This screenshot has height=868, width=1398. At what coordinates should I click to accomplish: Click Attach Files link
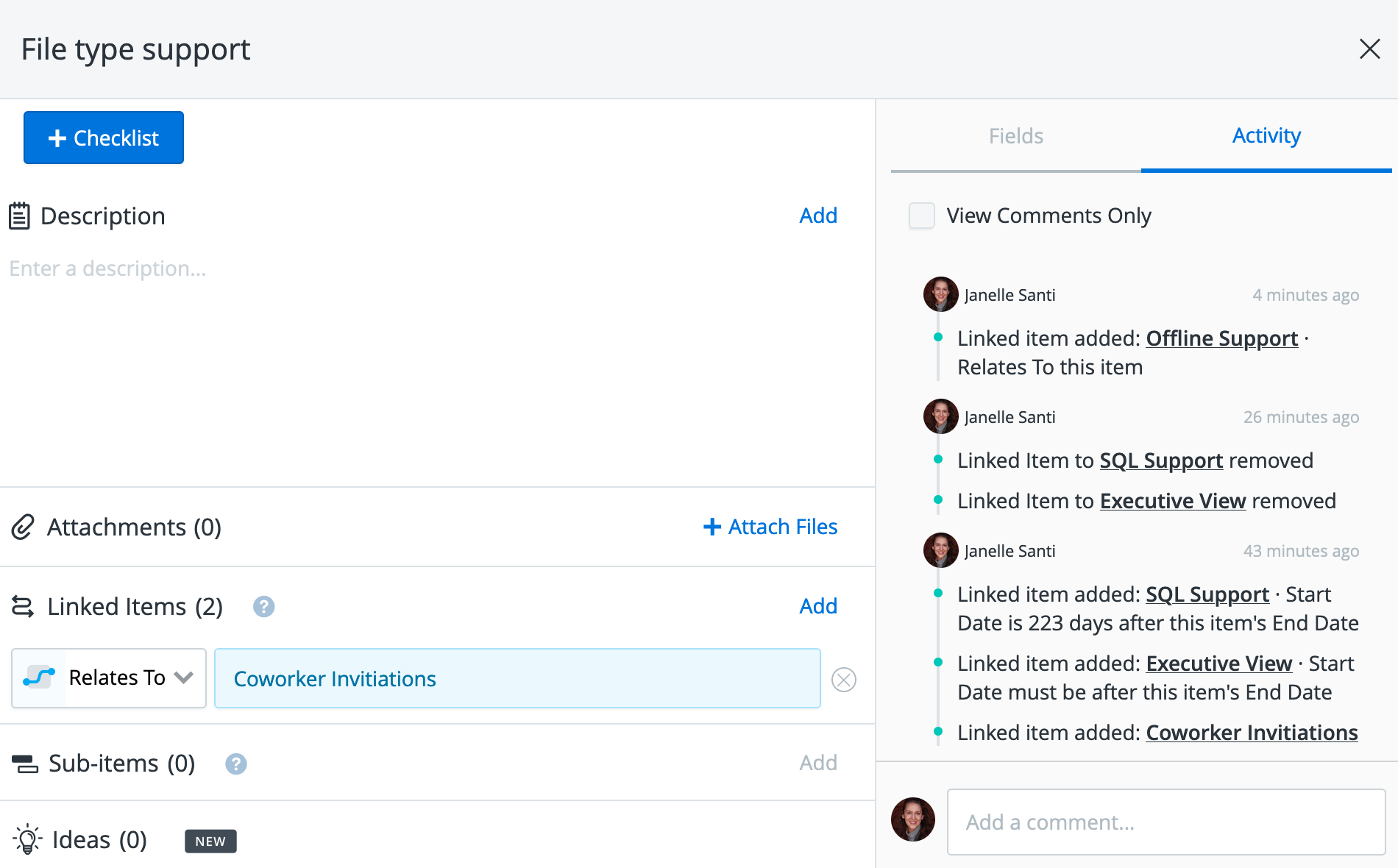click(x=770, y=527)
